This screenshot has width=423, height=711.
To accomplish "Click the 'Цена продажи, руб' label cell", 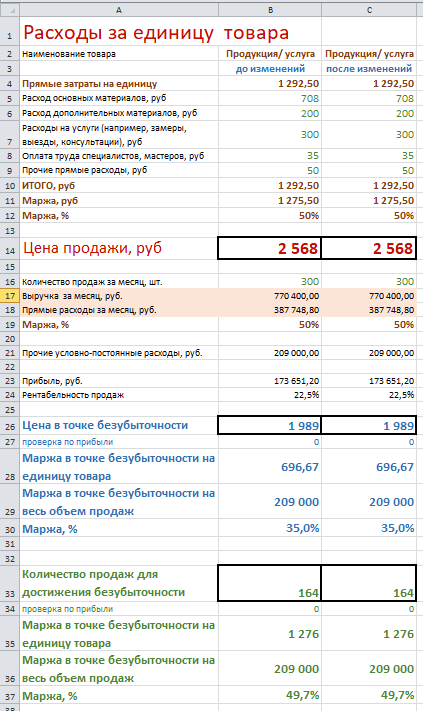I will coord(119,248).
